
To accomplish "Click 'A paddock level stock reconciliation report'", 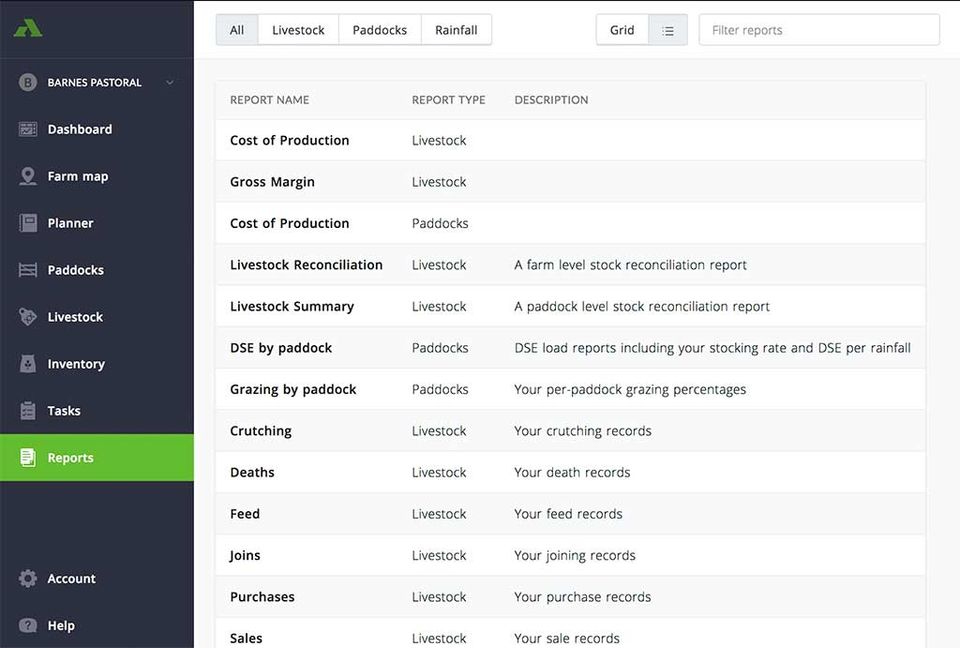I will (x=642, y=306).
